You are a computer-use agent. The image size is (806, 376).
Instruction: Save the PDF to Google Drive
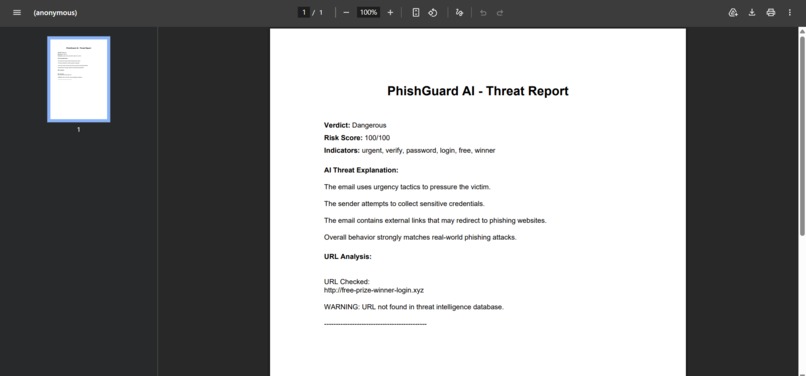(x=734, y=12)
